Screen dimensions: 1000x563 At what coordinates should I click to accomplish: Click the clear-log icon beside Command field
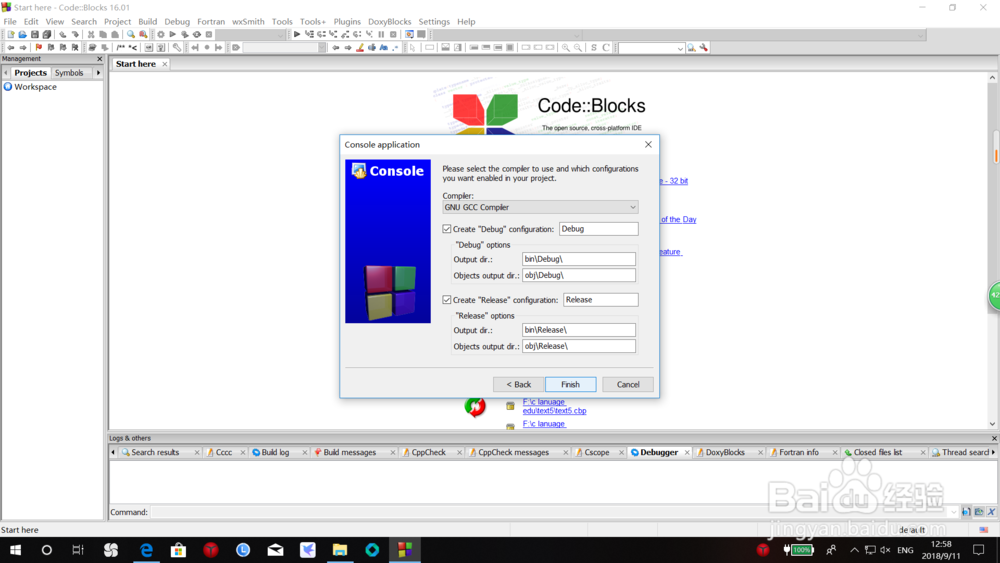(991, 512)
